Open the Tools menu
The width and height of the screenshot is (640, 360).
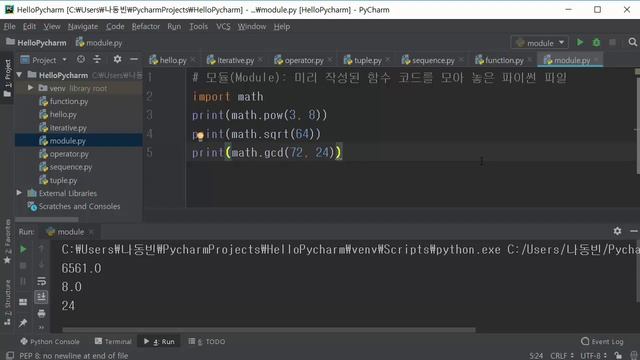(198, 27)
